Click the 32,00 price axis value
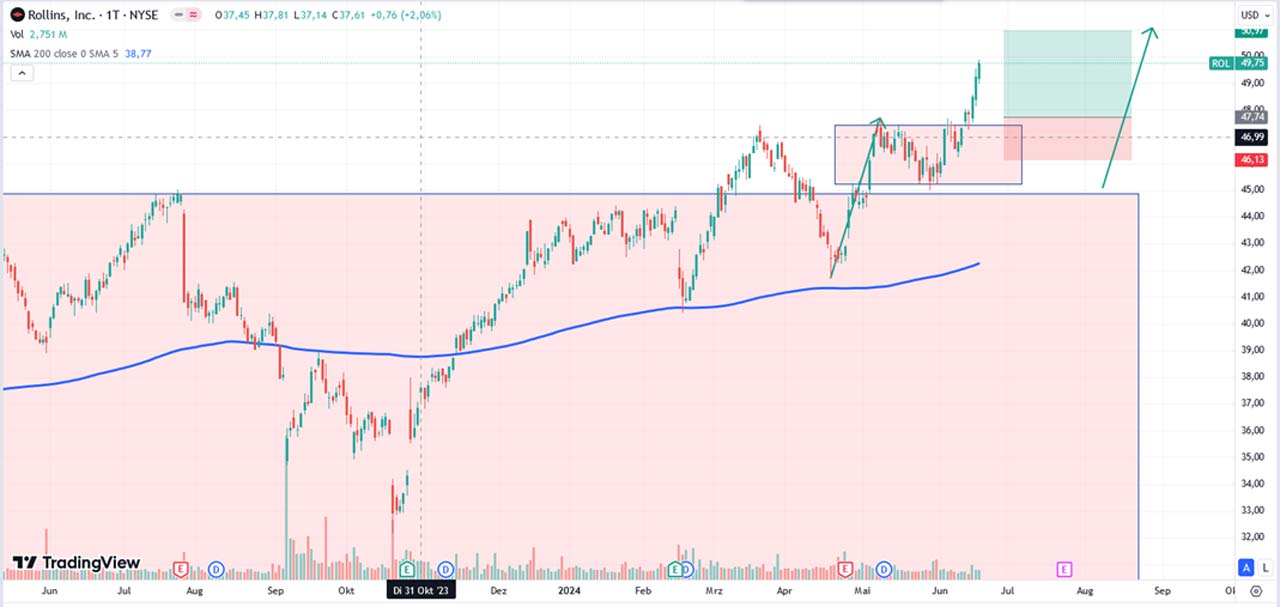Image resolution: width=1280 pixels, height=607 pixels. [1252, 536]
